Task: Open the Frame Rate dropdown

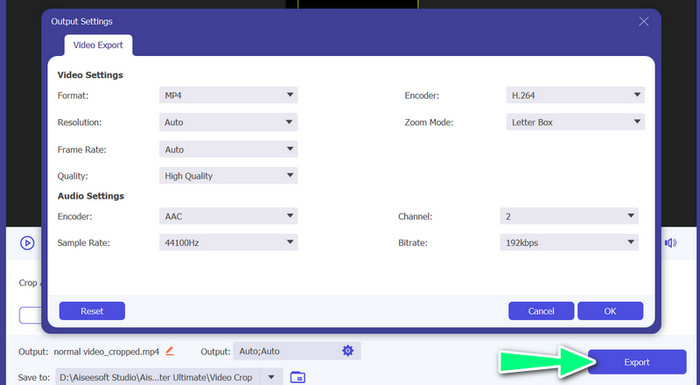Action: pyautogui.click(x=228, y=149)
